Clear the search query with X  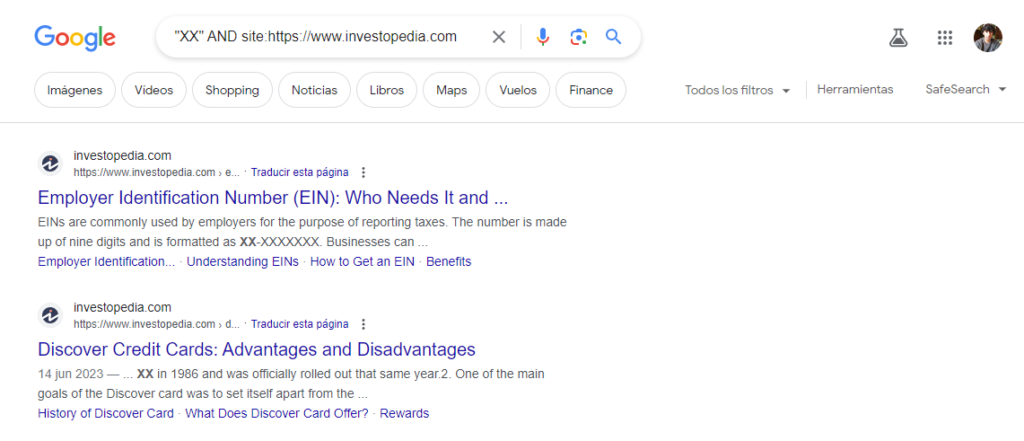pyautogui.click(x=499, y=37)
